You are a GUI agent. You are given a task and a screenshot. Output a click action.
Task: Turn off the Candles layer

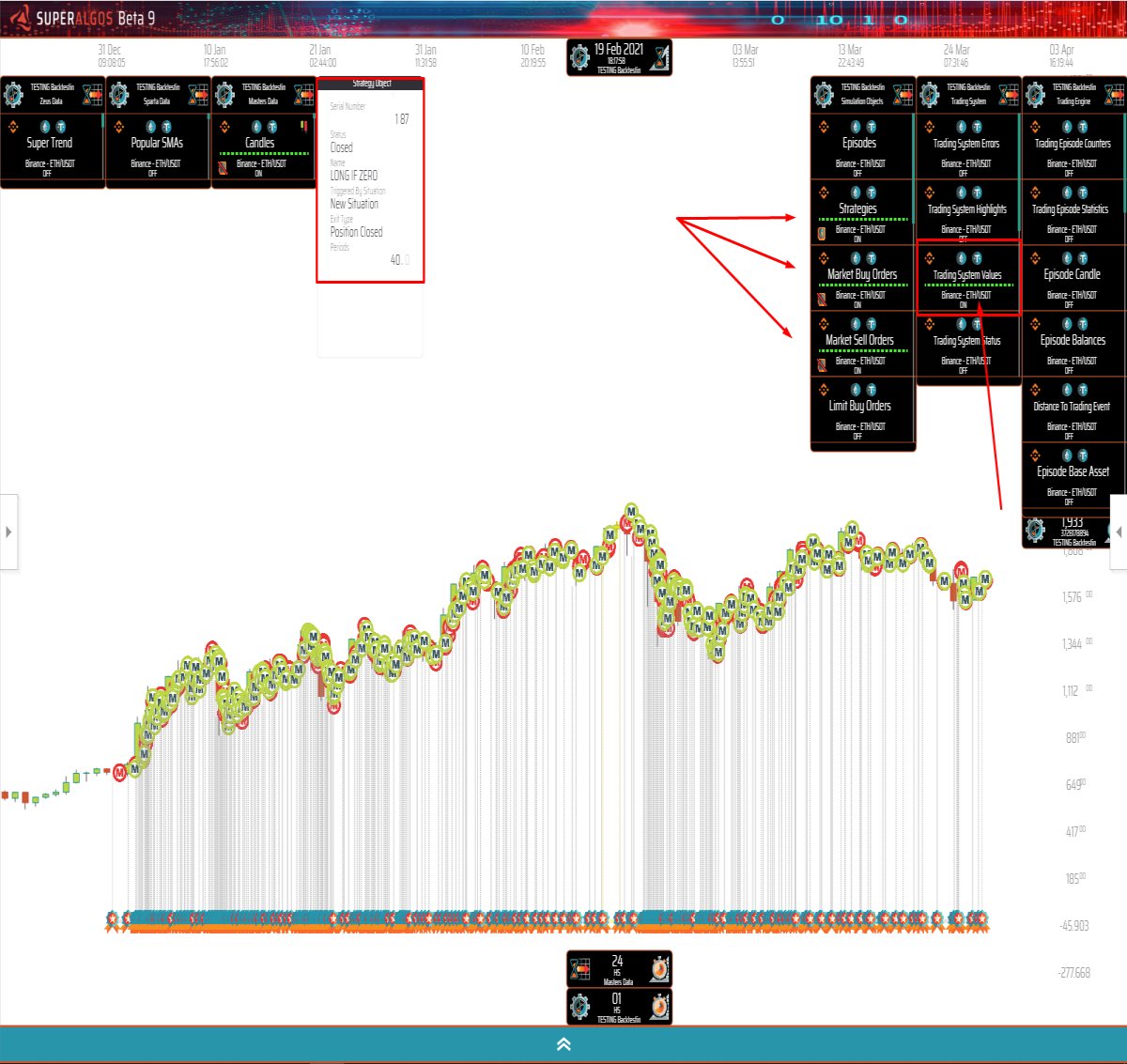[264, 151]
